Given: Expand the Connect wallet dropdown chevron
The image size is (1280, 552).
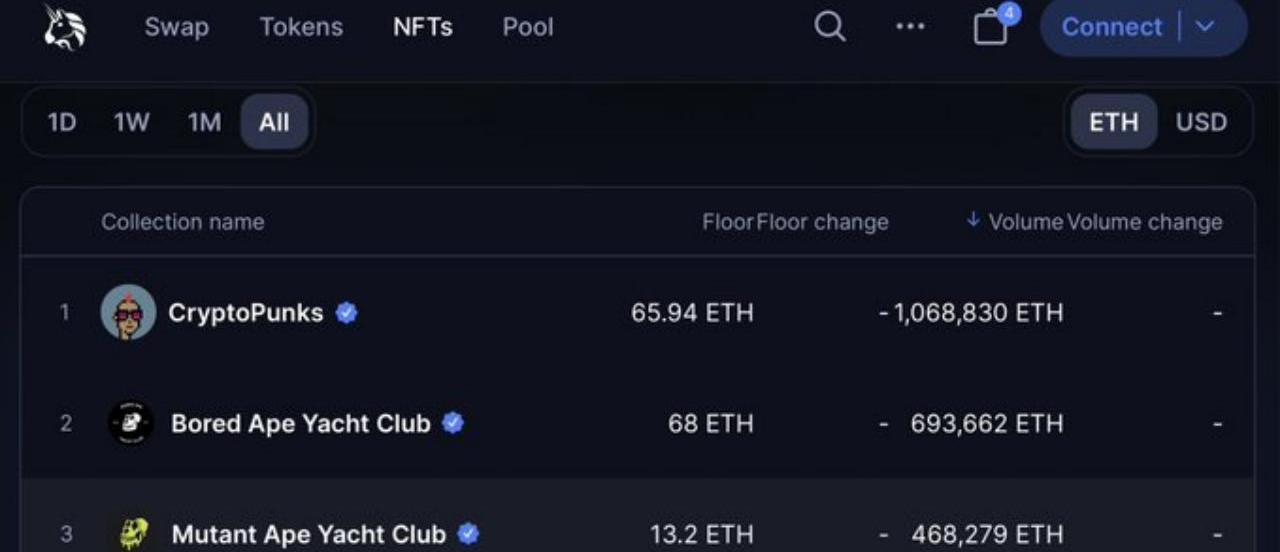Looking at the screenshot, I should click(x=1205, y=27).
